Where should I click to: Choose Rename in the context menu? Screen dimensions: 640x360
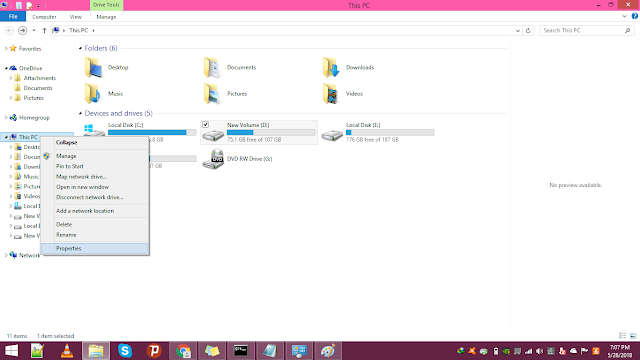(95, 235)
